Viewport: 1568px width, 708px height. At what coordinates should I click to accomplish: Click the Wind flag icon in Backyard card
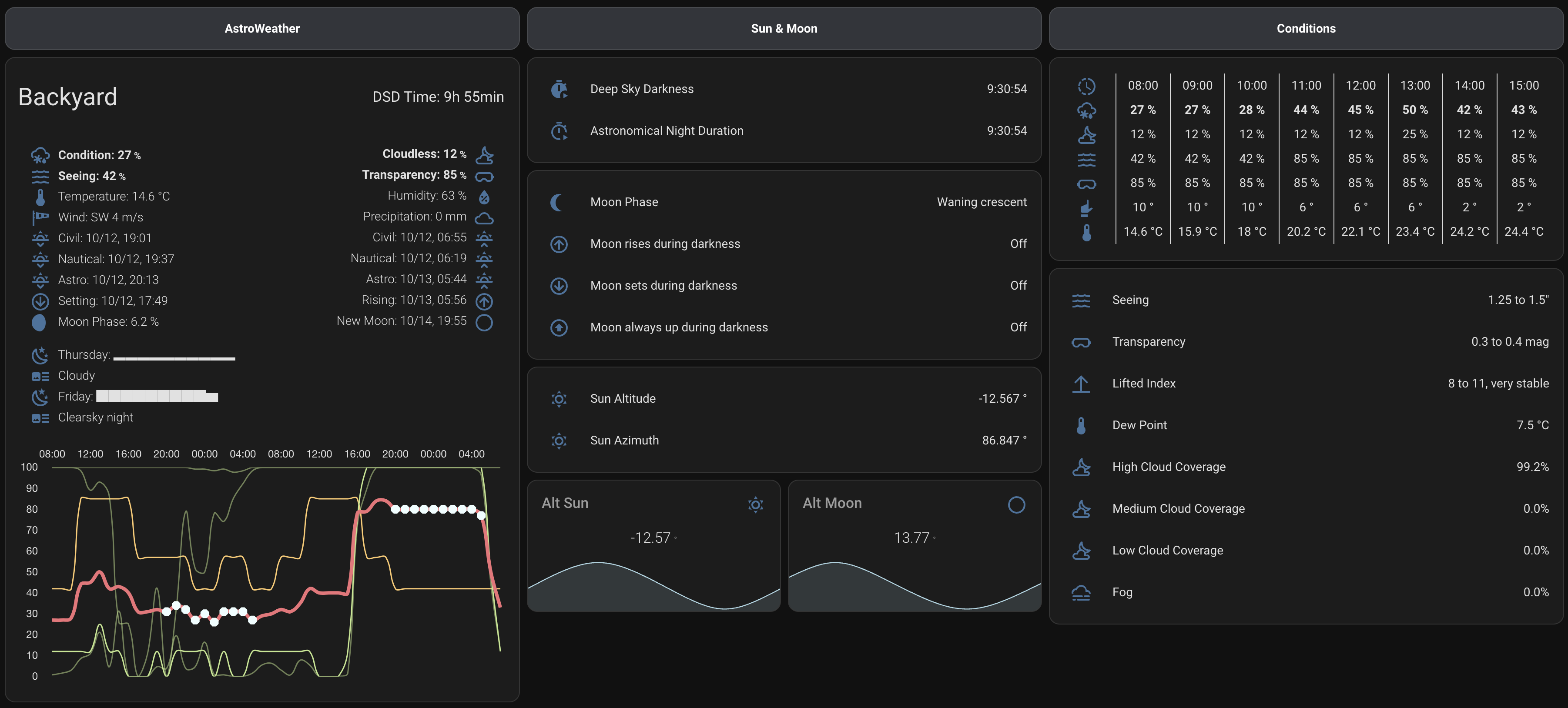(x=40, y=218)
